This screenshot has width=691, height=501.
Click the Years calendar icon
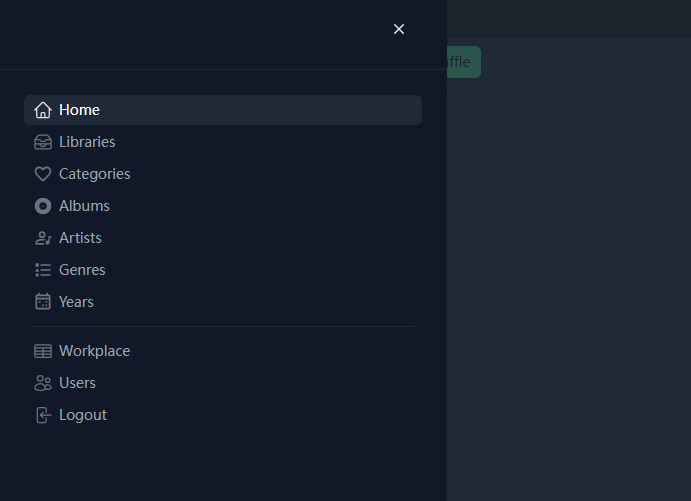pos(43,302)
